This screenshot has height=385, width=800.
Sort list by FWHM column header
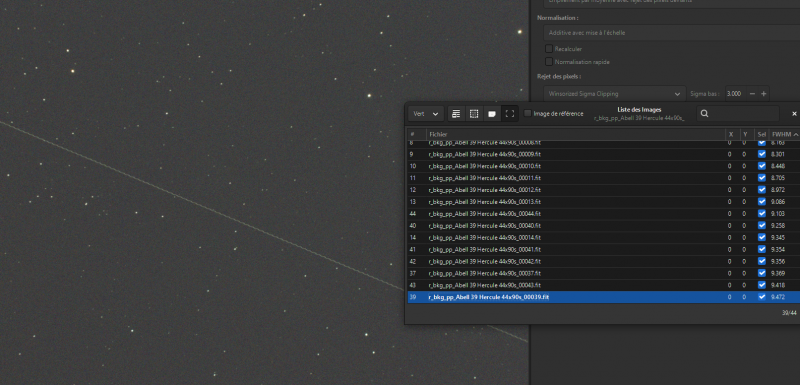tap(785, 134)
